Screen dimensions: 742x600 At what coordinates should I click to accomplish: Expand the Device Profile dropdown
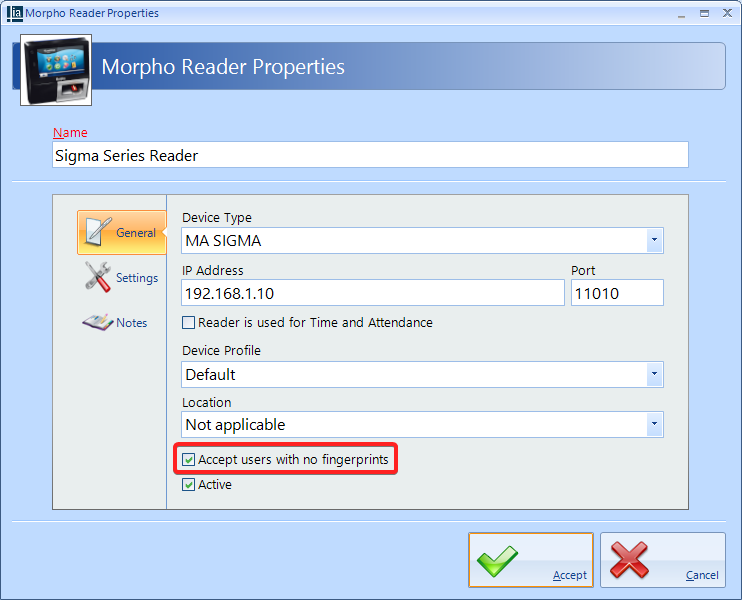(x=654, y=374)
